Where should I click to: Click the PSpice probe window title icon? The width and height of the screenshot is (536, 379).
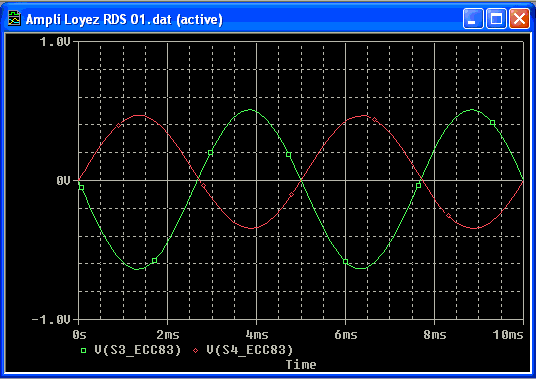pos(14,18)
